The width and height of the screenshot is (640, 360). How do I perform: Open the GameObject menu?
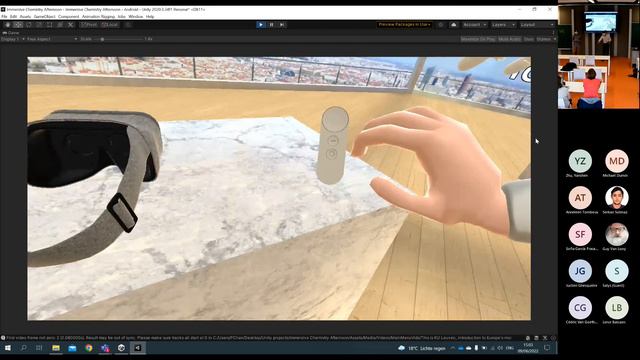point(44,17)
